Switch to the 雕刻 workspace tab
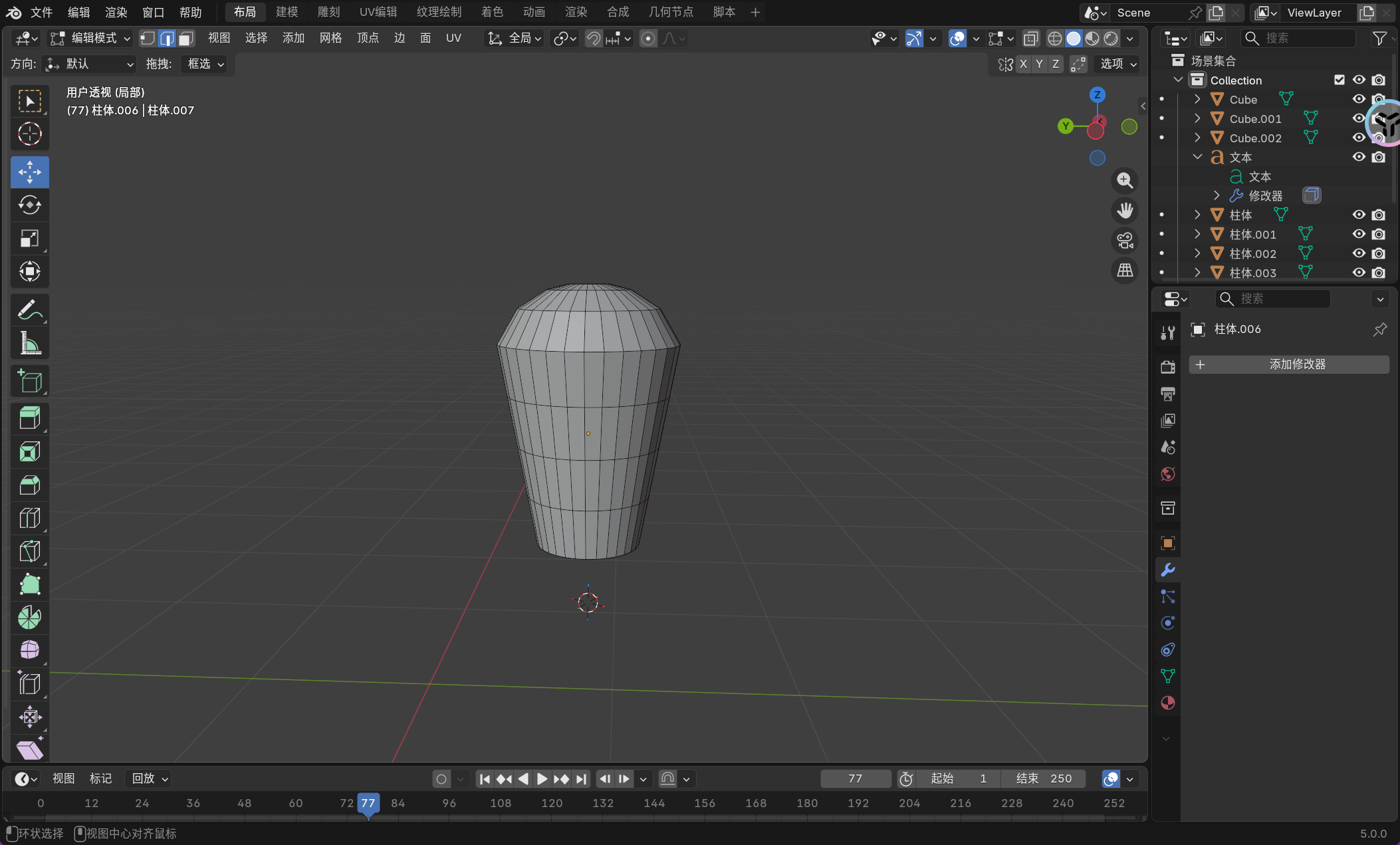Image resolution: width=1400 pixels, height=845 pixels. [328, 12]
